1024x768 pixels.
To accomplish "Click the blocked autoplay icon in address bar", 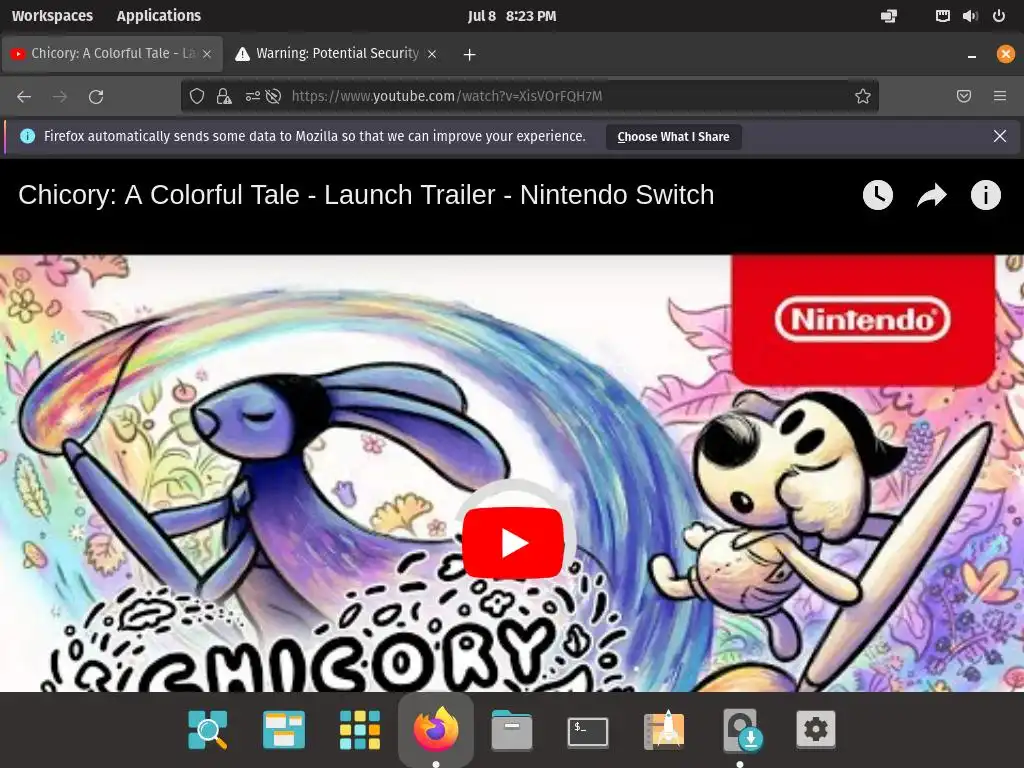I will pyautogui.click(x=274, y=97).
